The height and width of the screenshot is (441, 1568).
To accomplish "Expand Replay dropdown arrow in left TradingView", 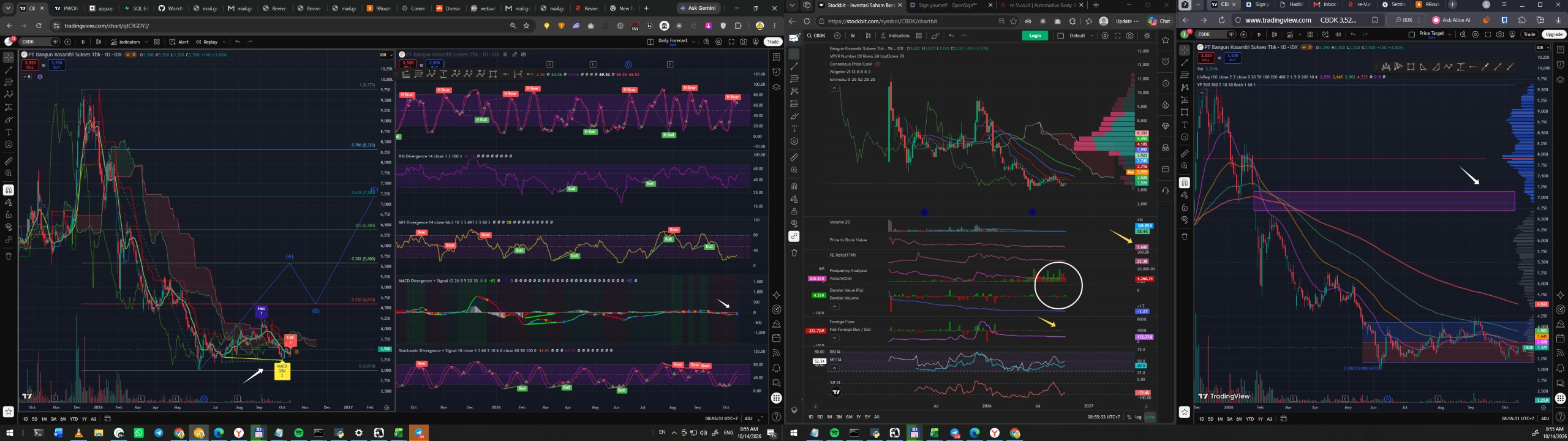I will click(224, 42).
